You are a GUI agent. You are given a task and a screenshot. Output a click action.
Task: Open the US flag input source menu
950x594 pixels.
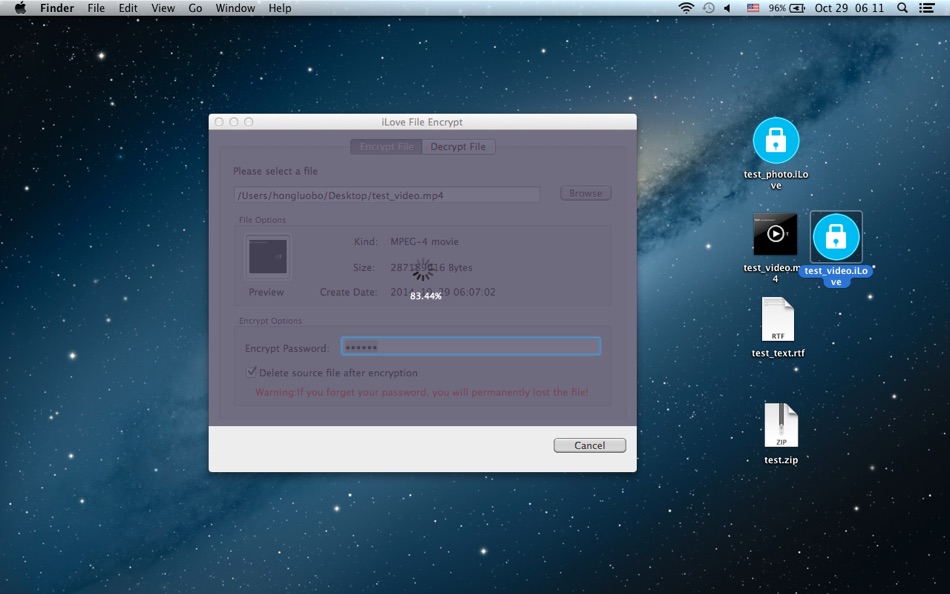[752, 8]
